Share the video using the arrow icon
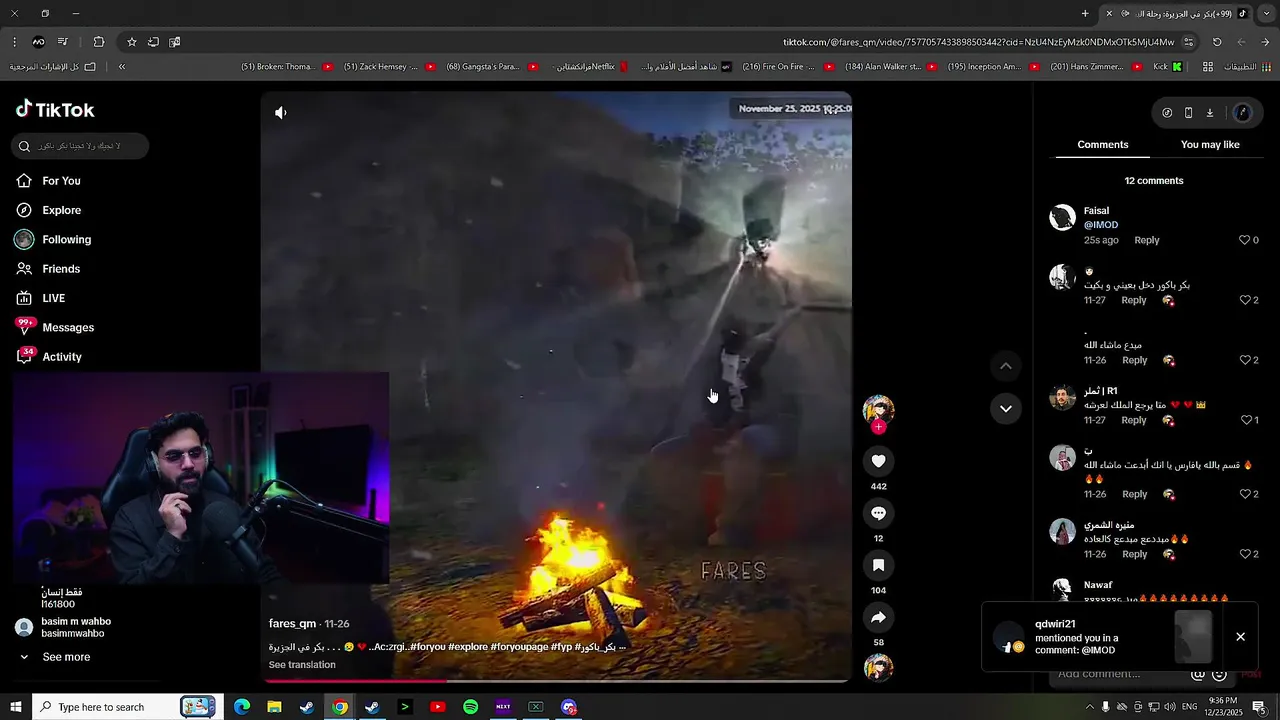Viewport: 1280px width, 720px height. pyautogui.click(x=878, y=617)
